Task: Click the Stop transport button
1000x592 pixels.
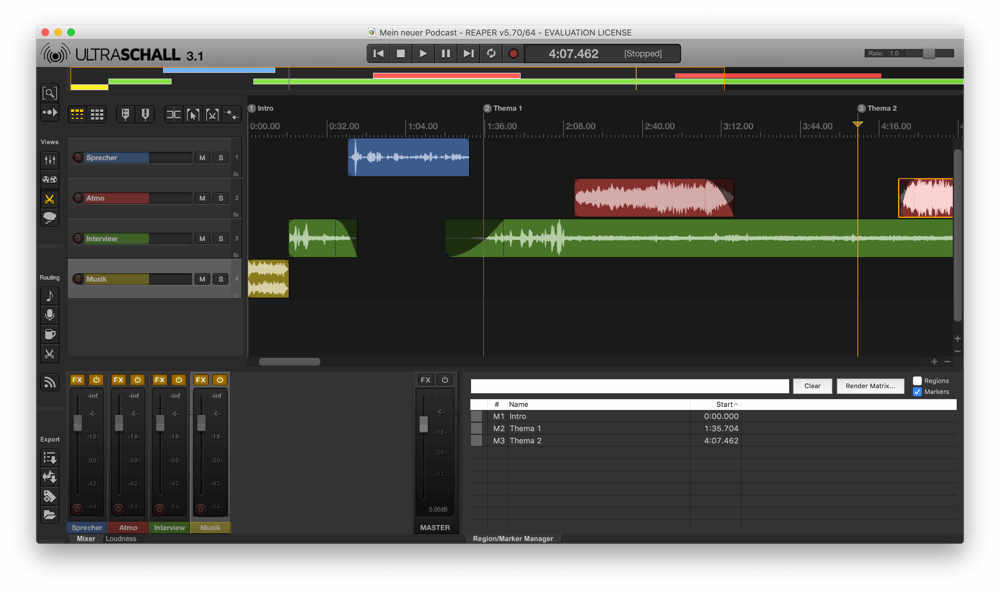Action: pos(401,54)
